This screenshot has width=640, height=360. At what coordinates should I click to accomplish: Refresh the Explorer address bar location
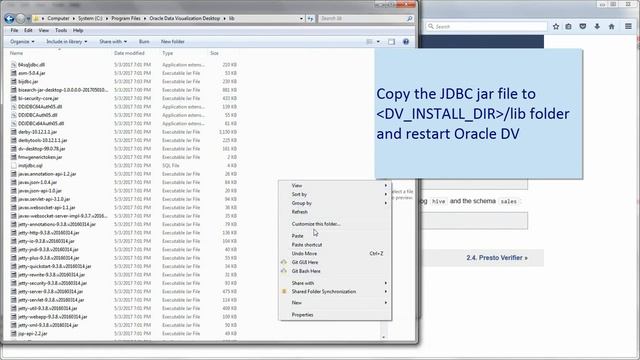311,18
